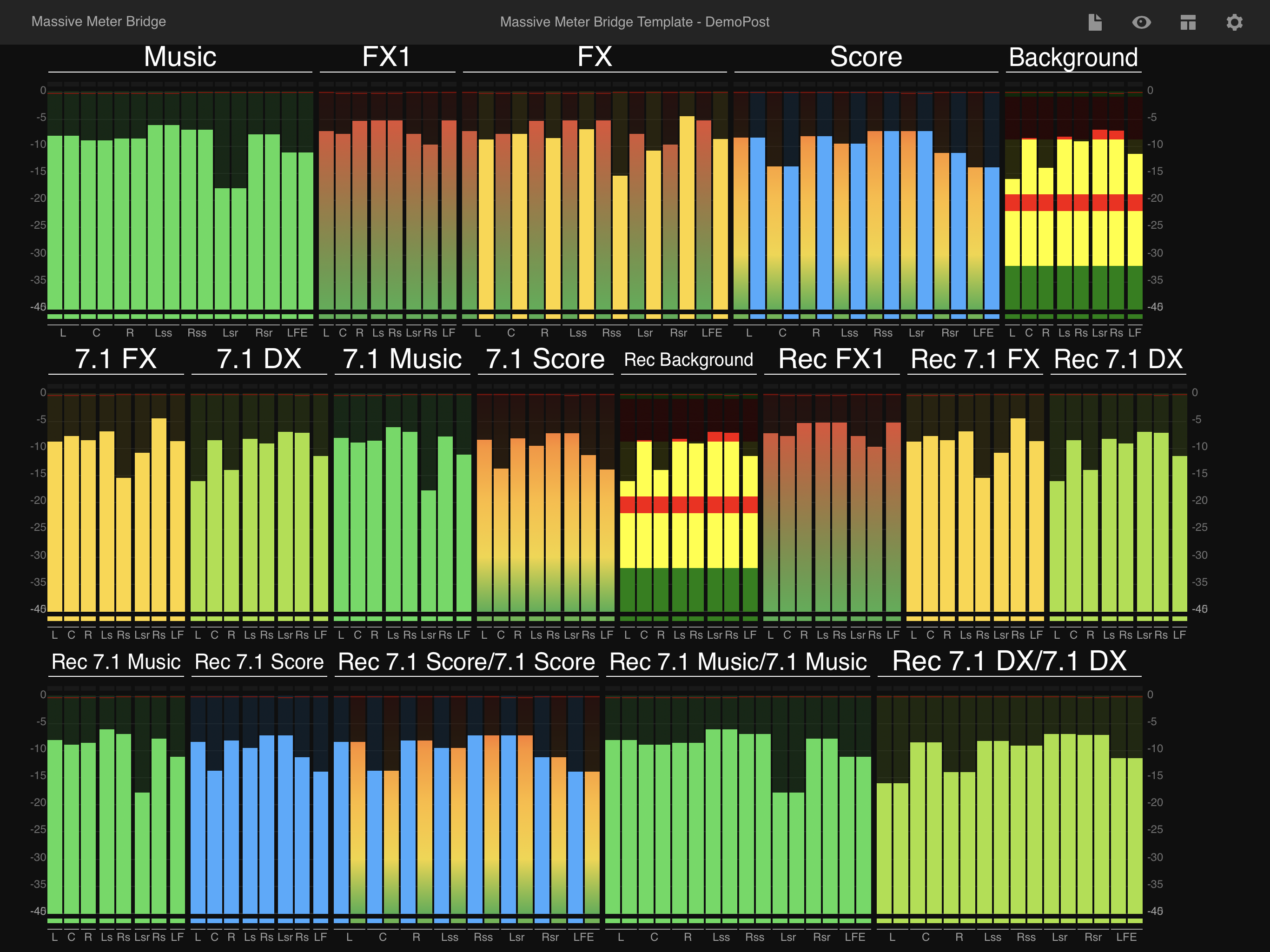Click the 7.1 FX group Ls label

(x=107, y=635)
